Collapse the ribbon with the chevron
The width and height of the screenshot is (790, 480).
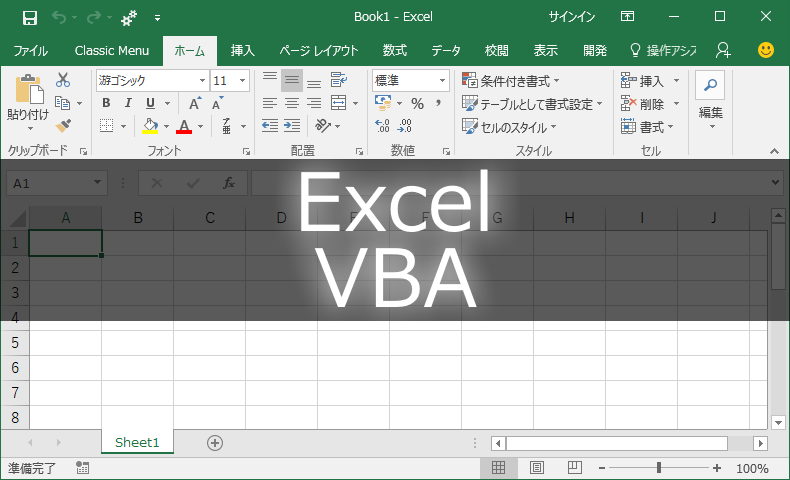point(774,151)
